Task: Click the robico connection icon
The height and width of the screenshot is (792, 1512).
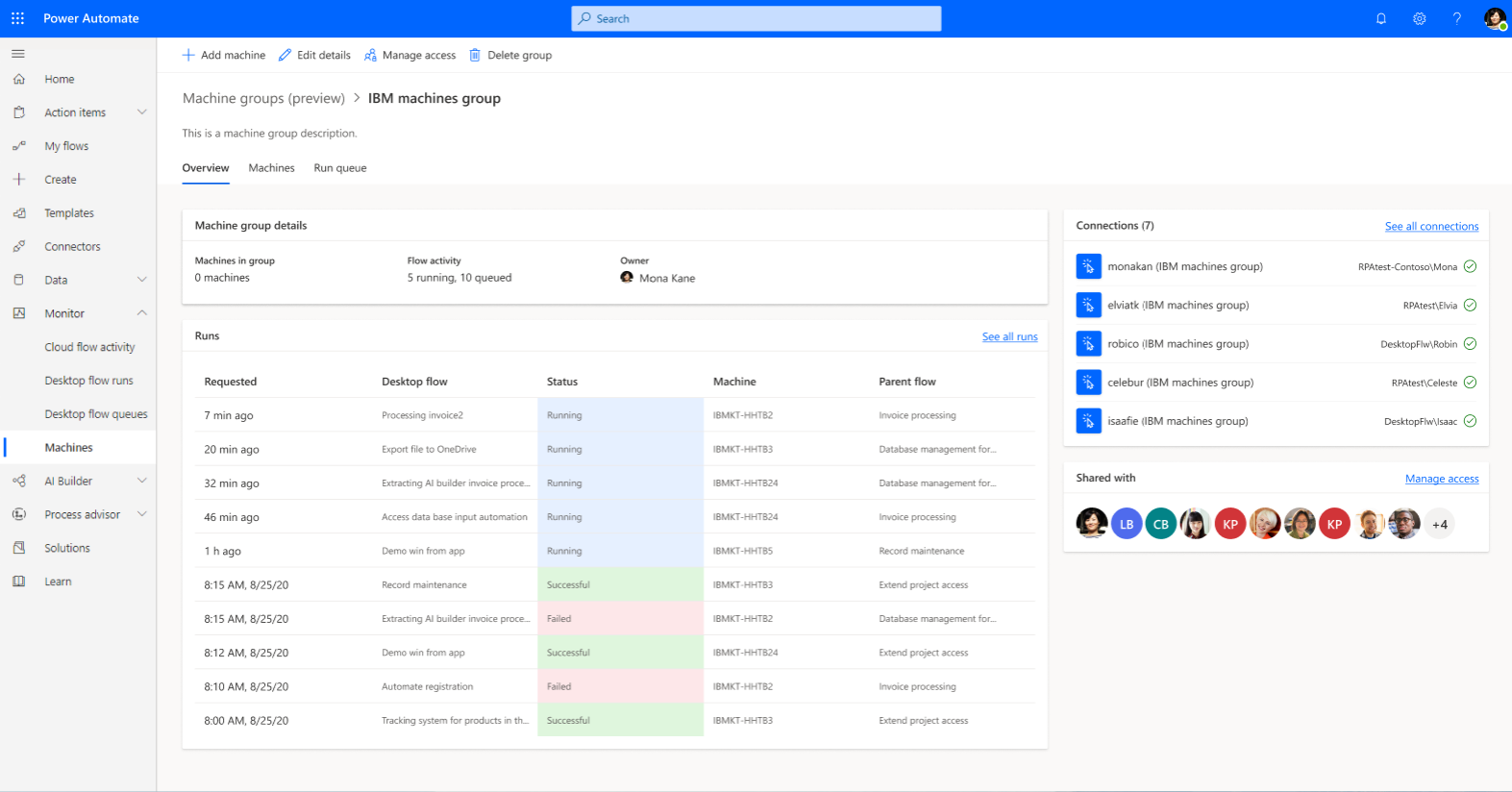Action: coord(1088,343)
